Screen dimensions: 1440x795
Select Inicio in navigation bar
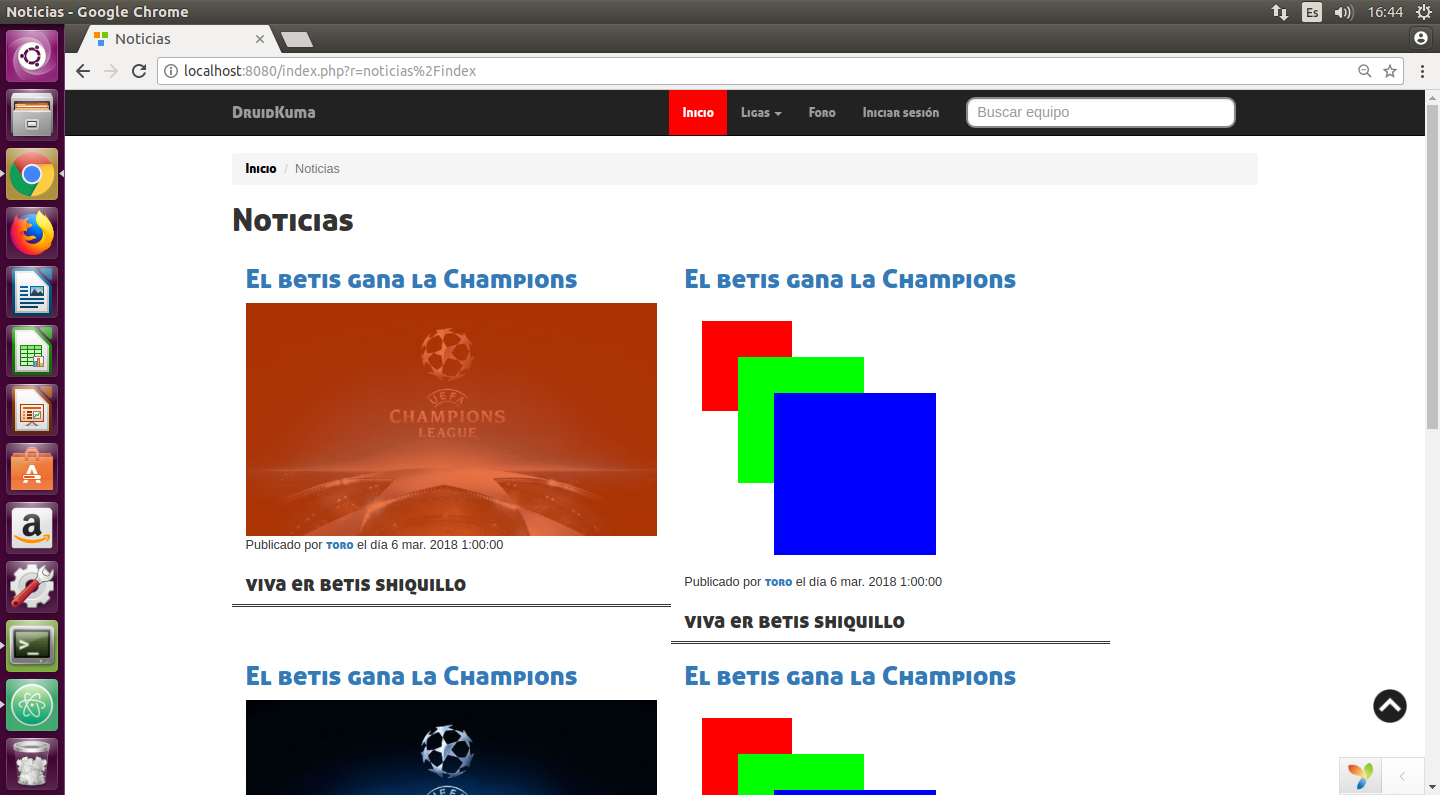(698, 113)
